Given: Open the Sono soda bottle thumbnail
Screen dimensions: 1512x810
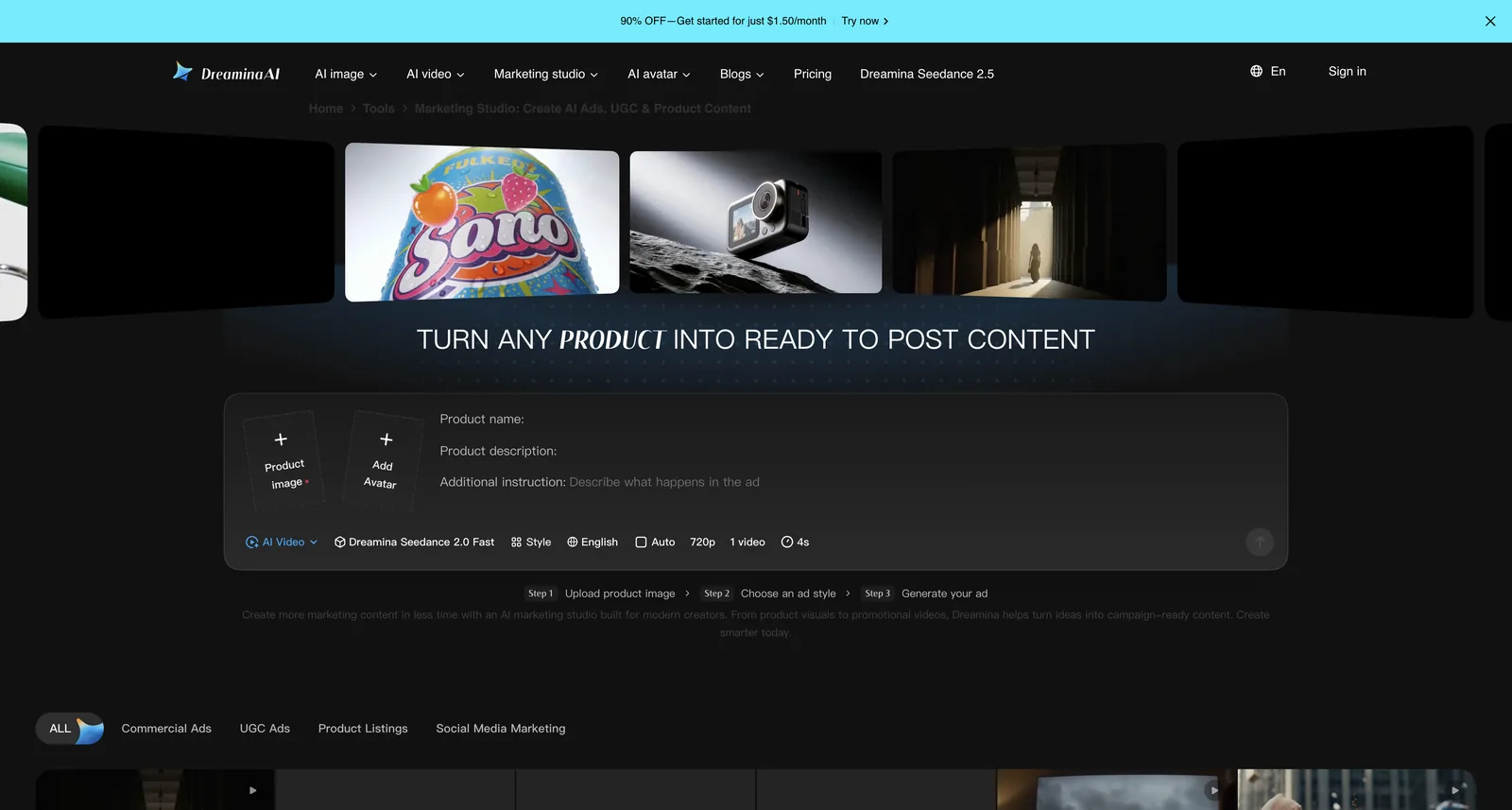Looking at the screenshot, I should tap(482, 222).
